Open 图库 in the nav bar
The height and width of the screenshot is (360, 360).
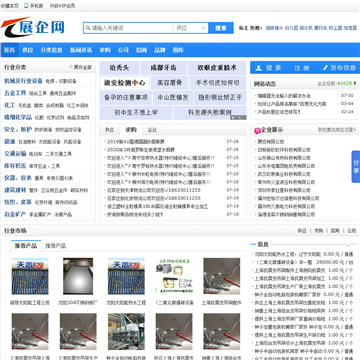[178, 50]
